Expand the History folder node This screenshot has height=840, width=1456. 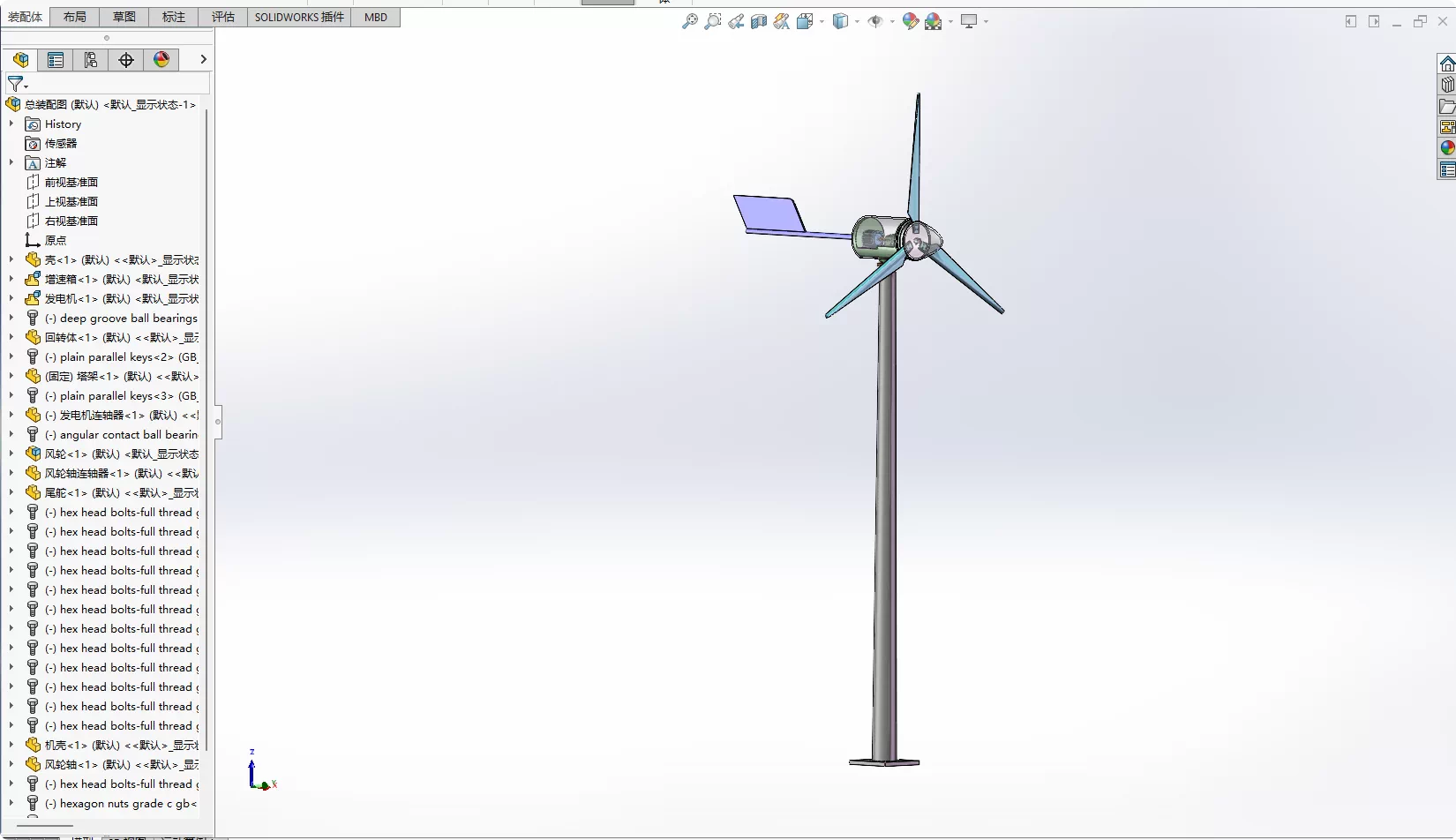pos(11,124)
